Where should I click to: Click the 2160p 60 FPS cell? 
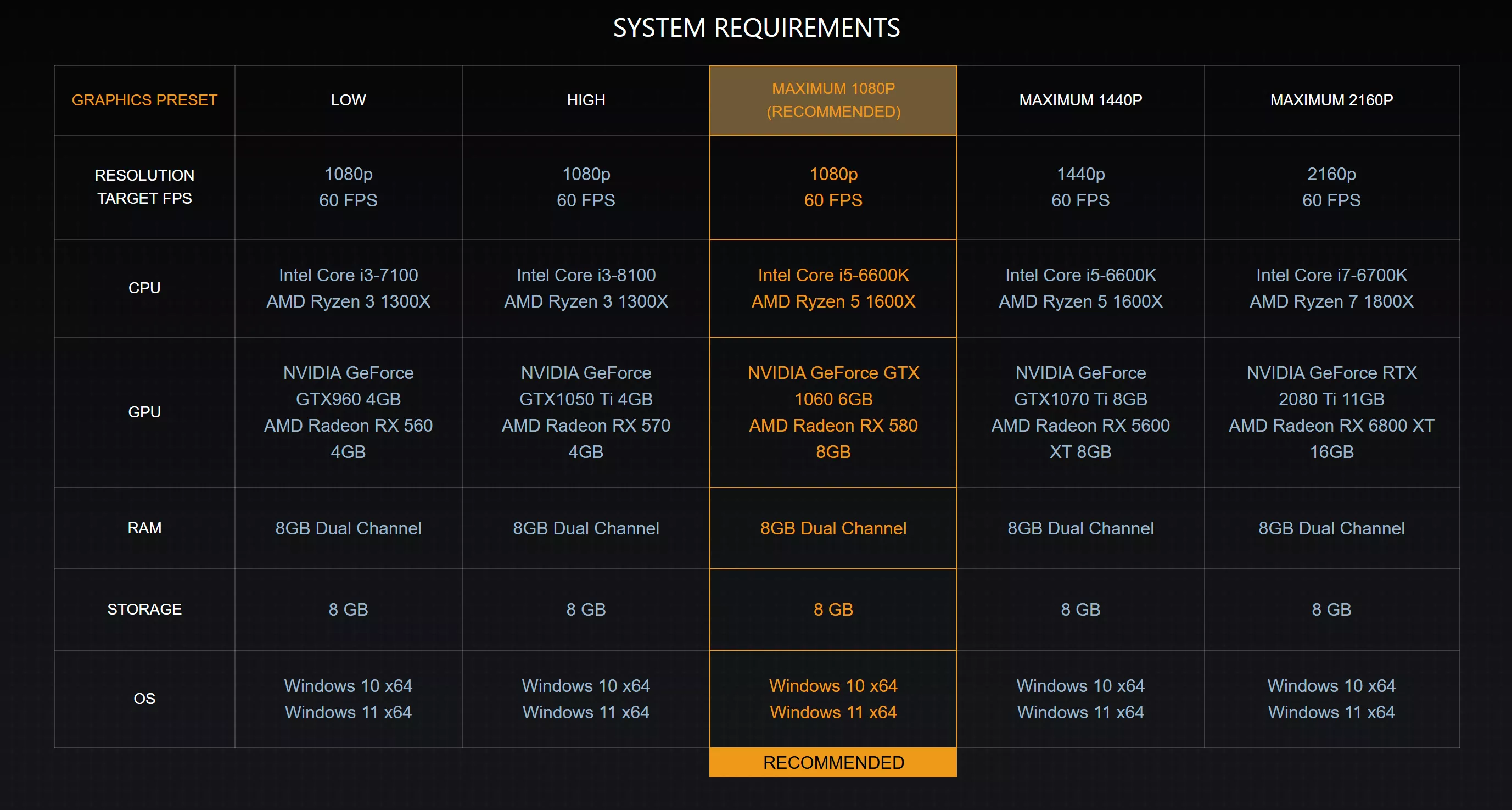tap(1331, 187)
